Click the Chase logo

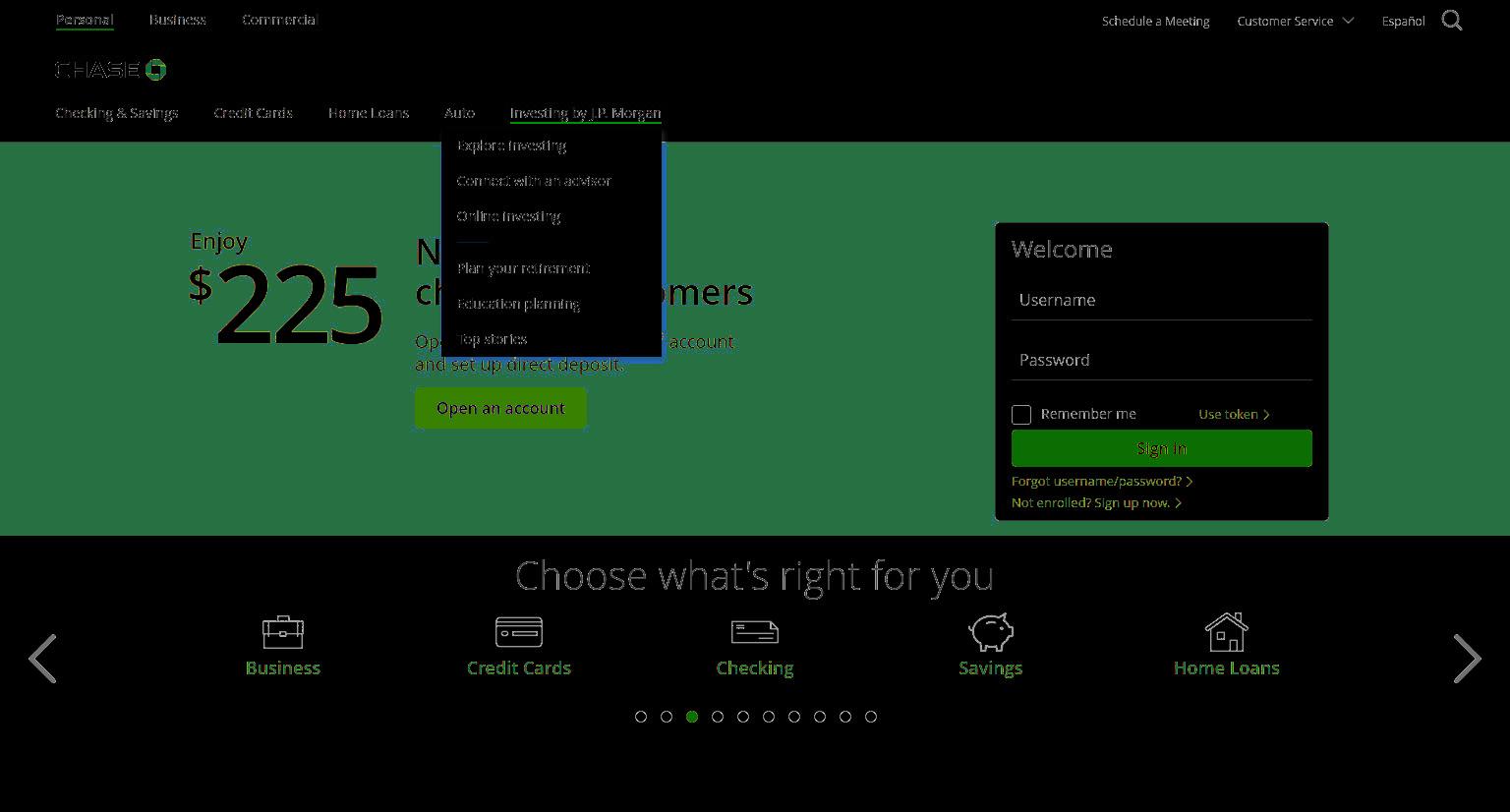point(111,70)
